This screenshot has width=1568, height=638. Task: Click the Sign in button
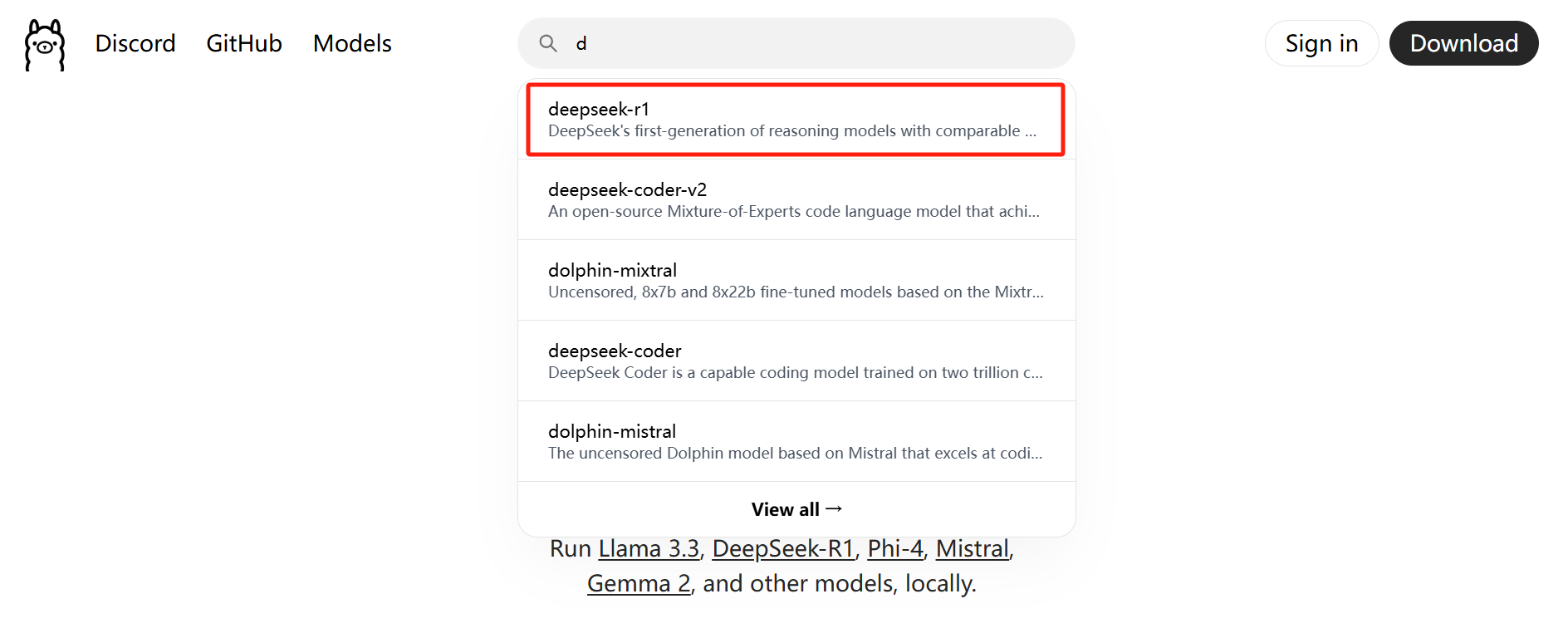[x=1321, y=43]
